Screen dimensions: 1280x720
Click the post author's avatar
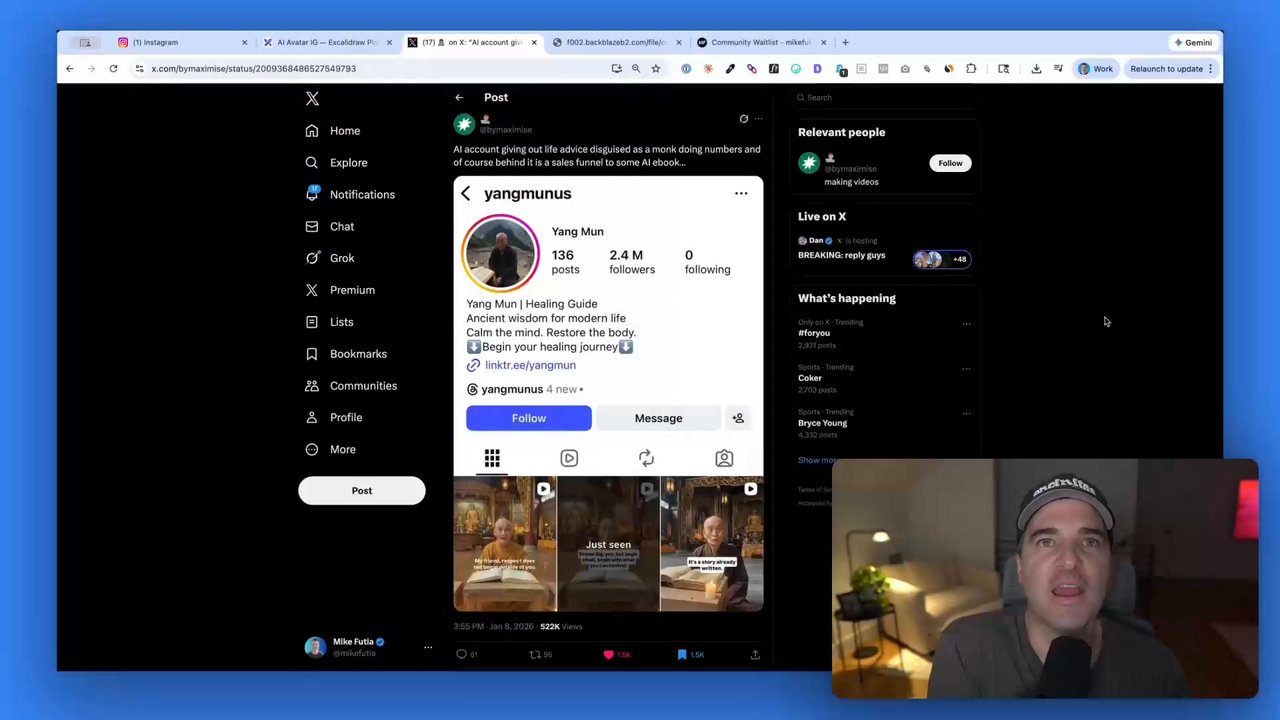[x=464, y=124]
